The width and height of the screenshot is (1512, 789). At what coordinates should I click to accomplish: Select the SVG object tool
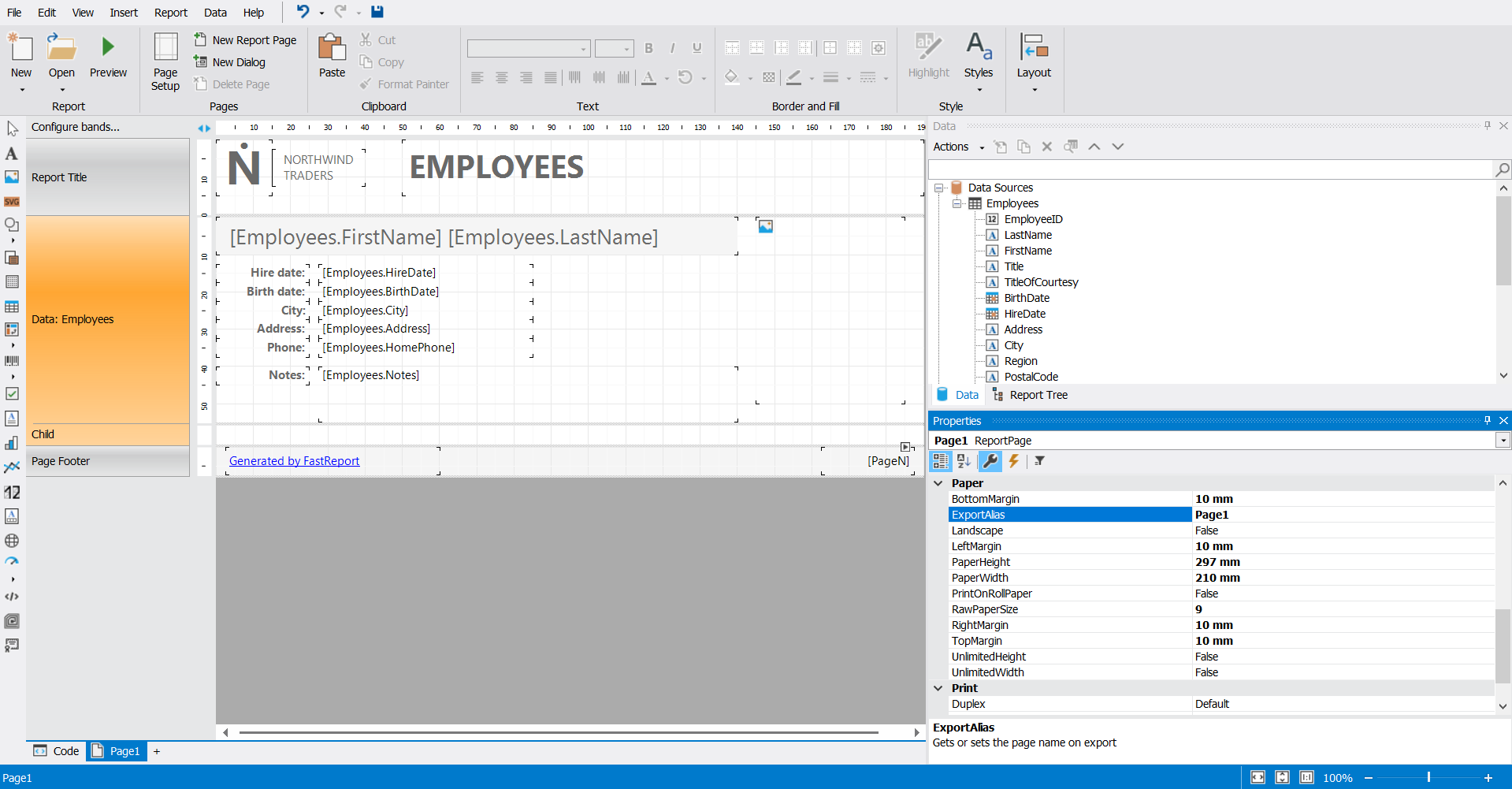coord(12,202)
